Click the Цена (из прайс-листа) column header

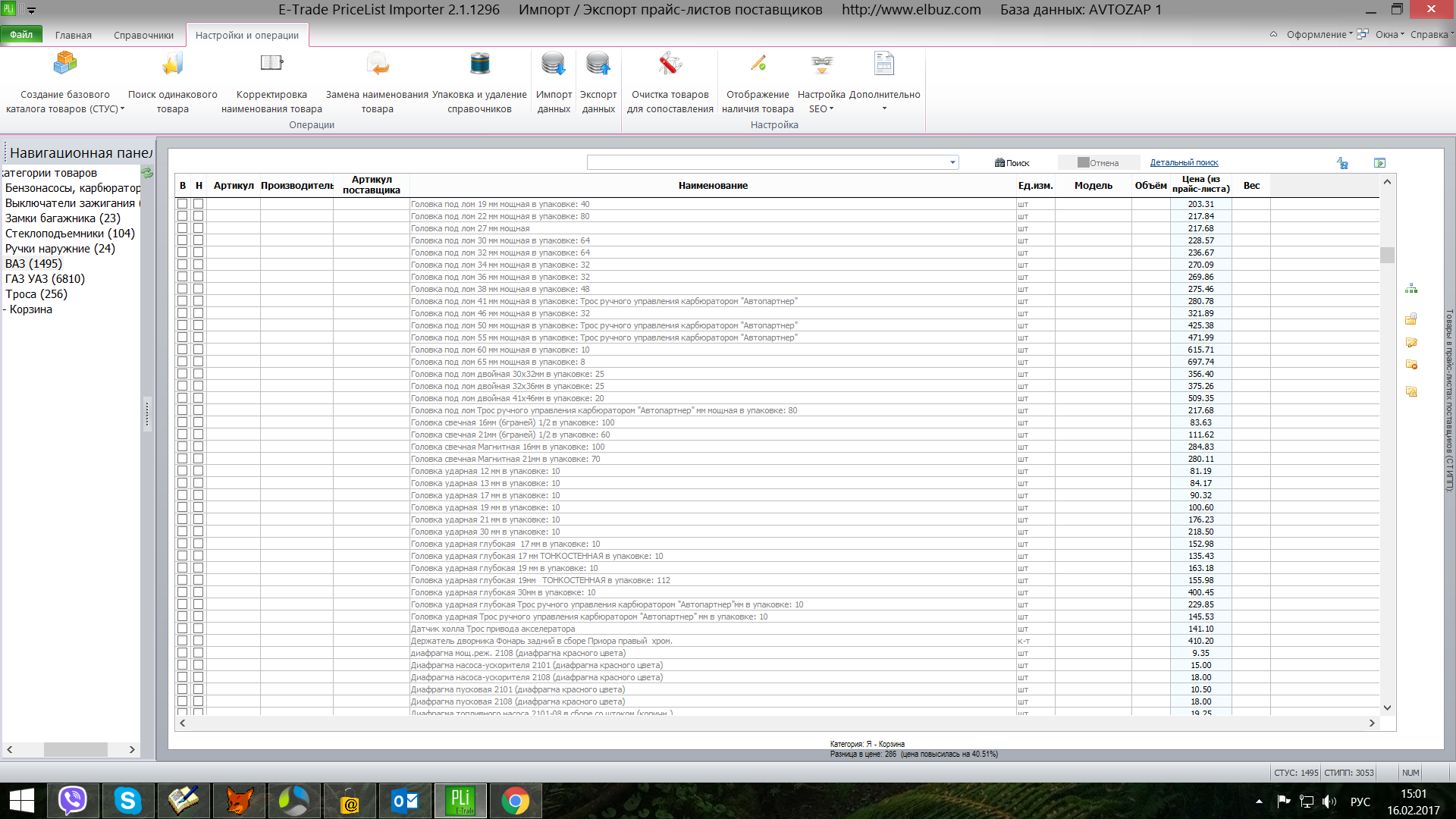[x=1200, y=184]
